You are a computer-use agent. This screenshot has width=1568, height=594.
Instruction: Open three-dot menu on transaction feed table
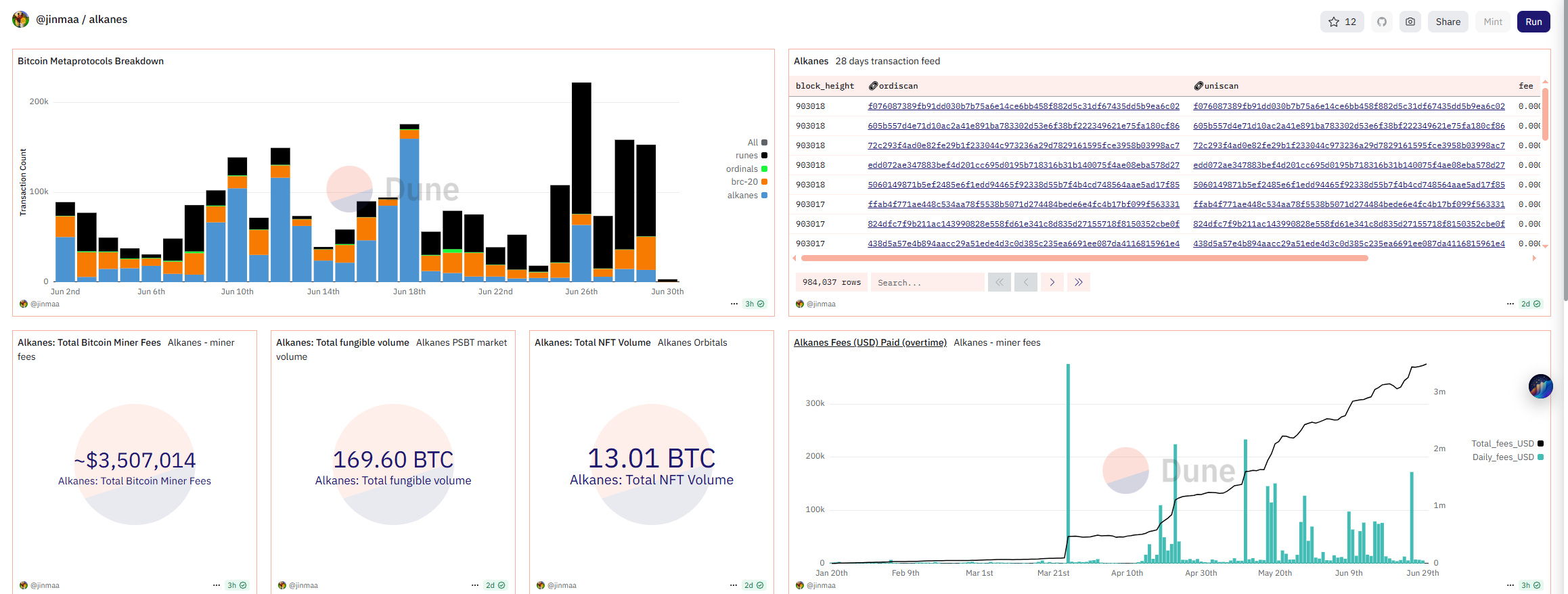click(1510, 304)
